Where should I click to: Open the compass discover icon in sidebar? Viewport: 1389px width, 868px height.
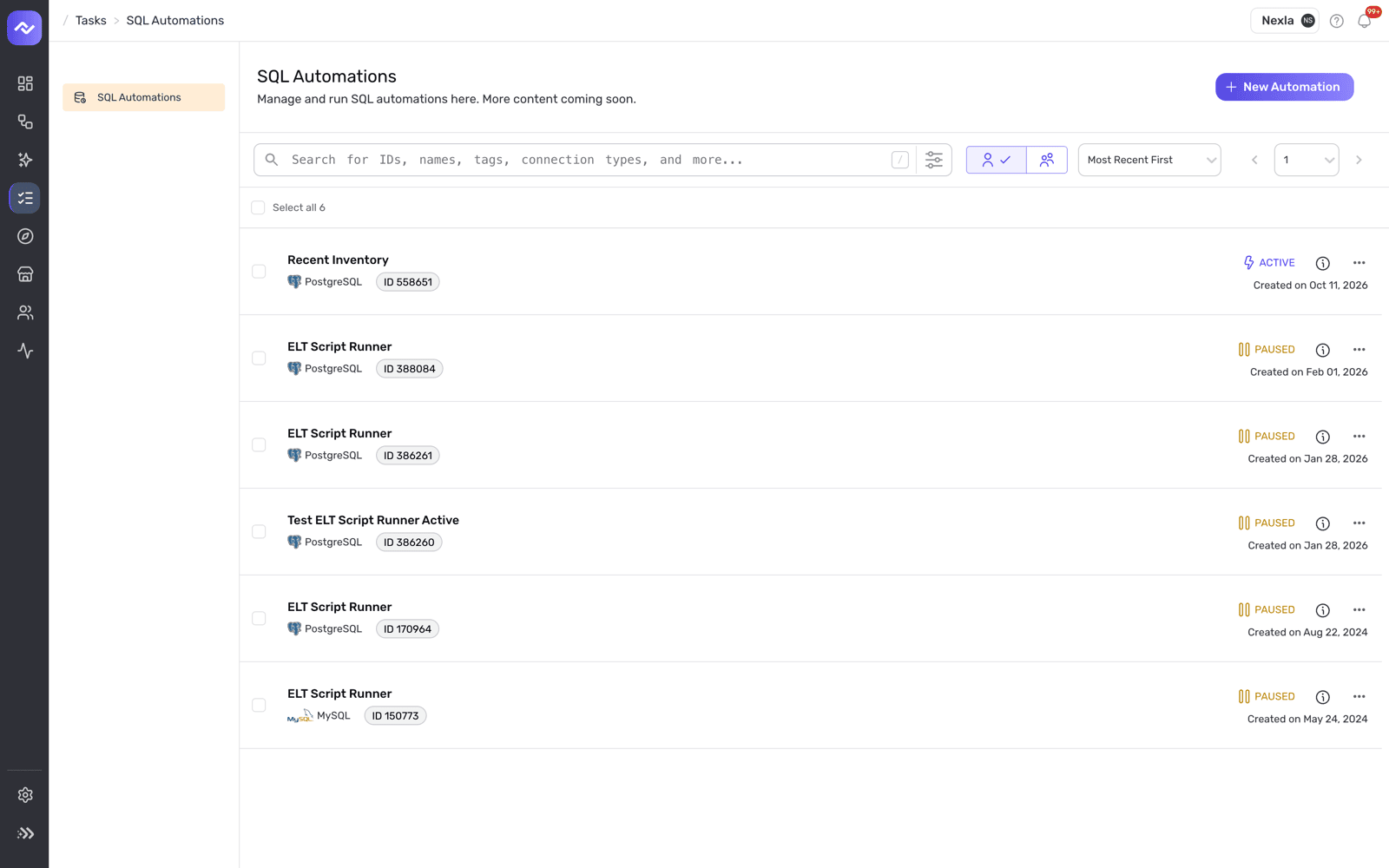pyautogui.click(x=25, y=236)
